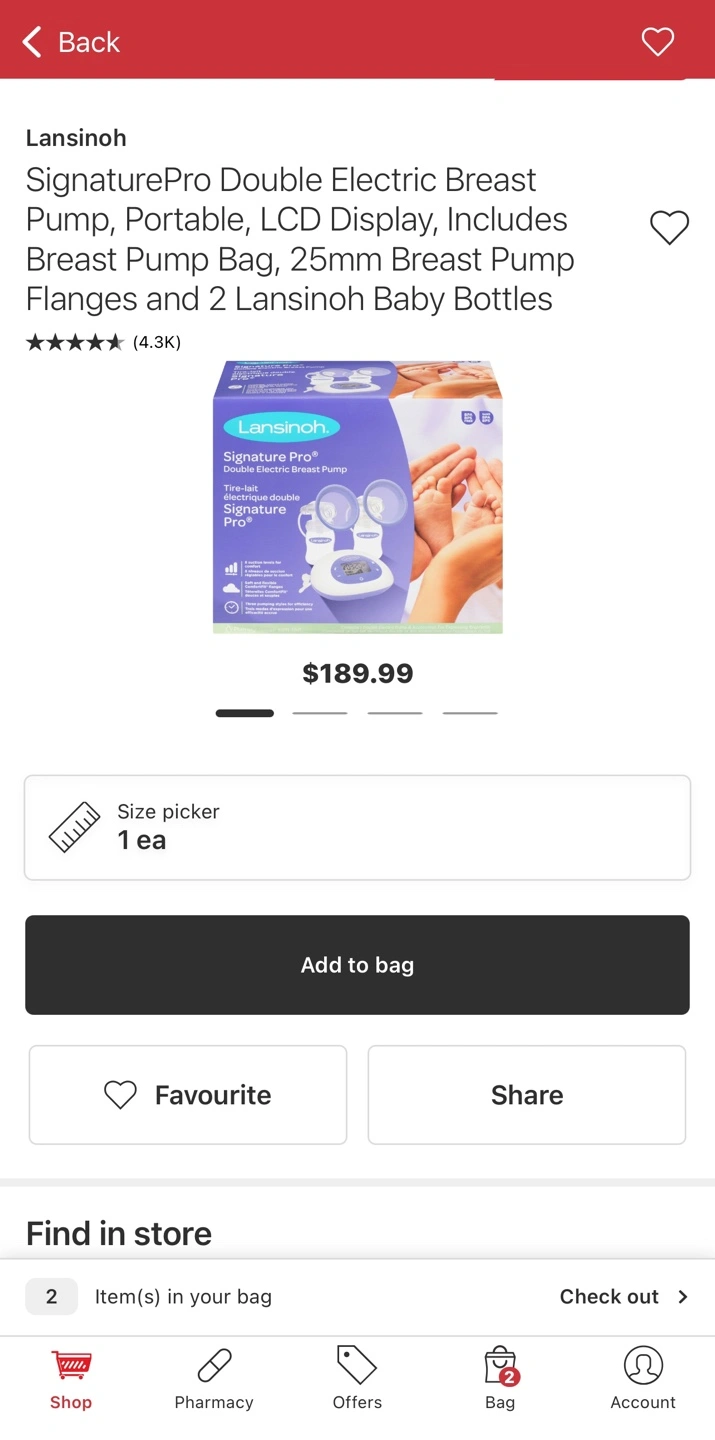Proceed to Check out chevron
The height and width of the screenshot is (1440, 715).
tap(683, 1297)
